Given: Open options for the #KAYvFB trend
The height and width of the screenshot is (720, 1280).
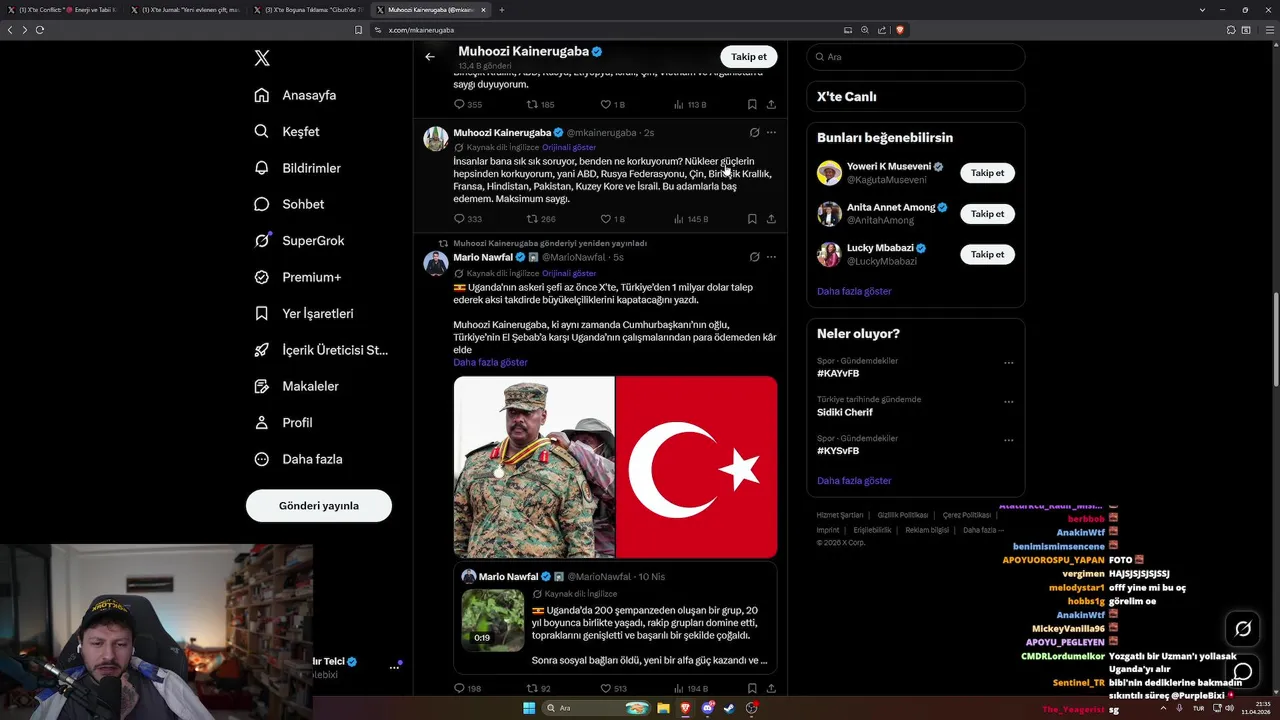Looking at the screenshot, I should click(x=1008, y=363).
